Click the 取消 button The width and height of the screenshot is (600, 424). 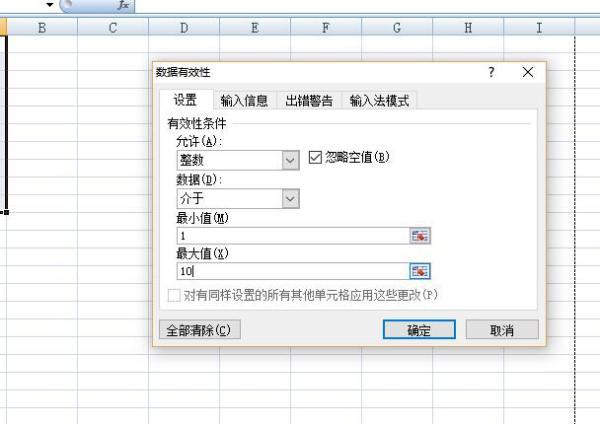(502, 330)
